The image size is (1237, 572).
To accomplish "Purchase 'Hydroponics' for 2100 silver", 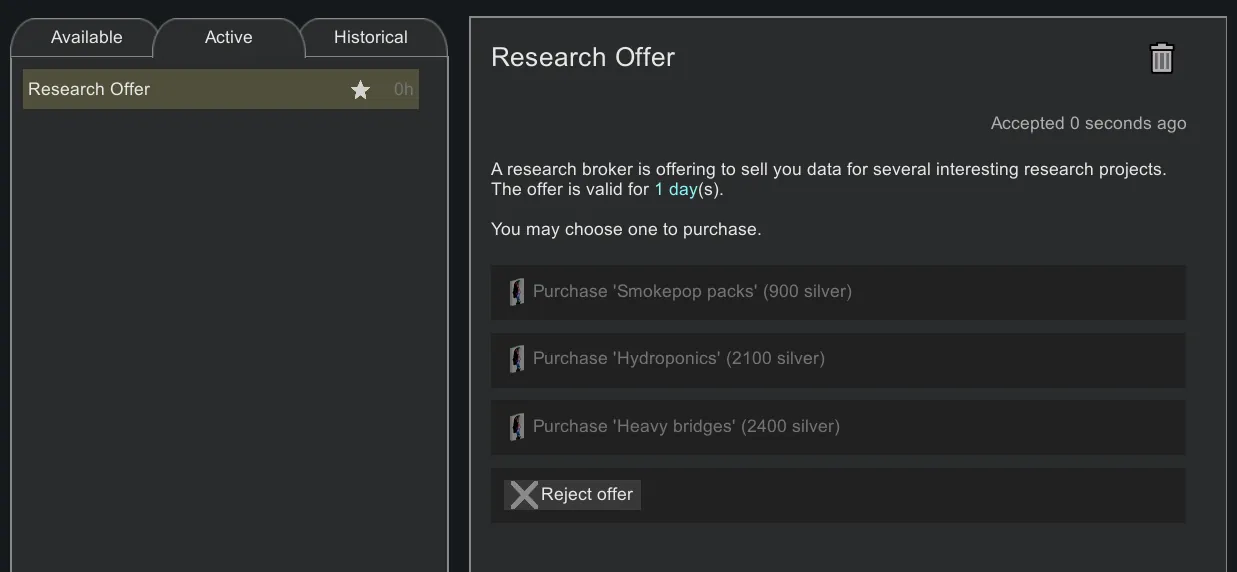I will (678, 359).
